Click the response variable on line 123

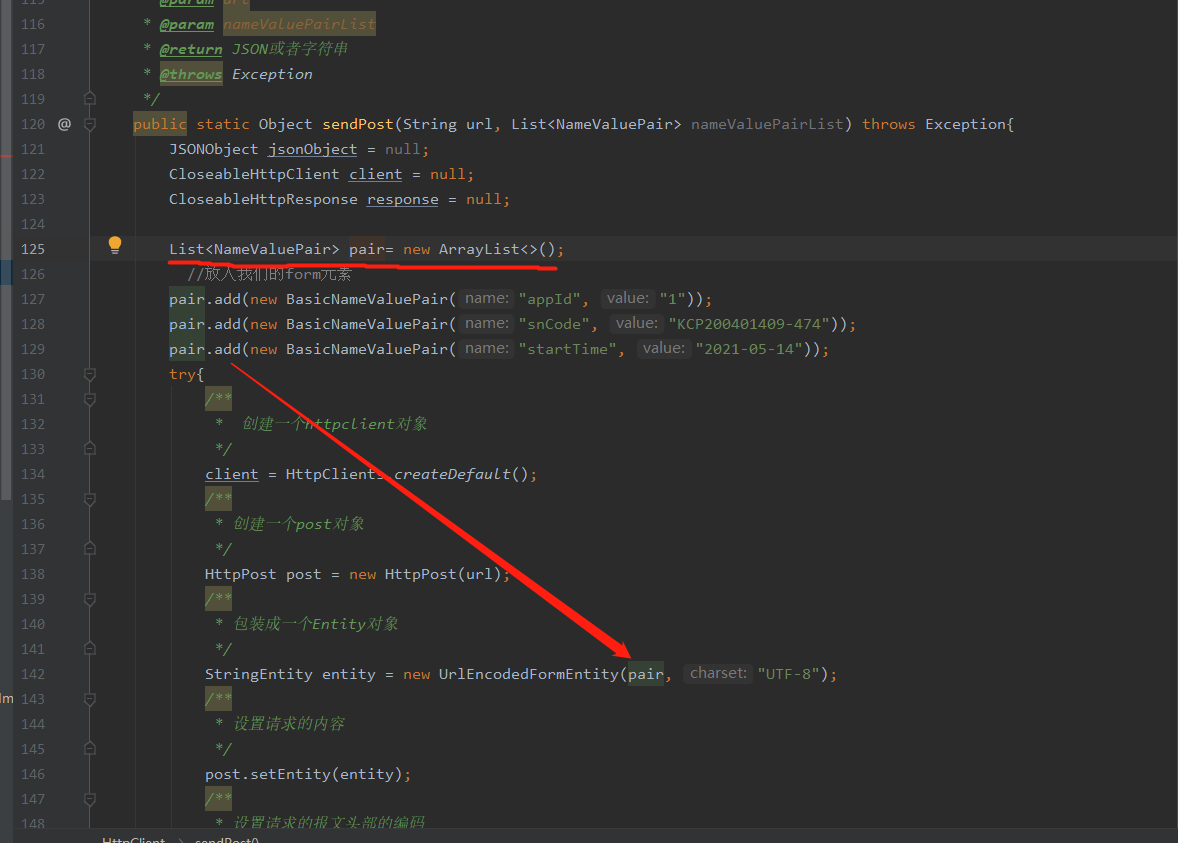click(403, 199)
